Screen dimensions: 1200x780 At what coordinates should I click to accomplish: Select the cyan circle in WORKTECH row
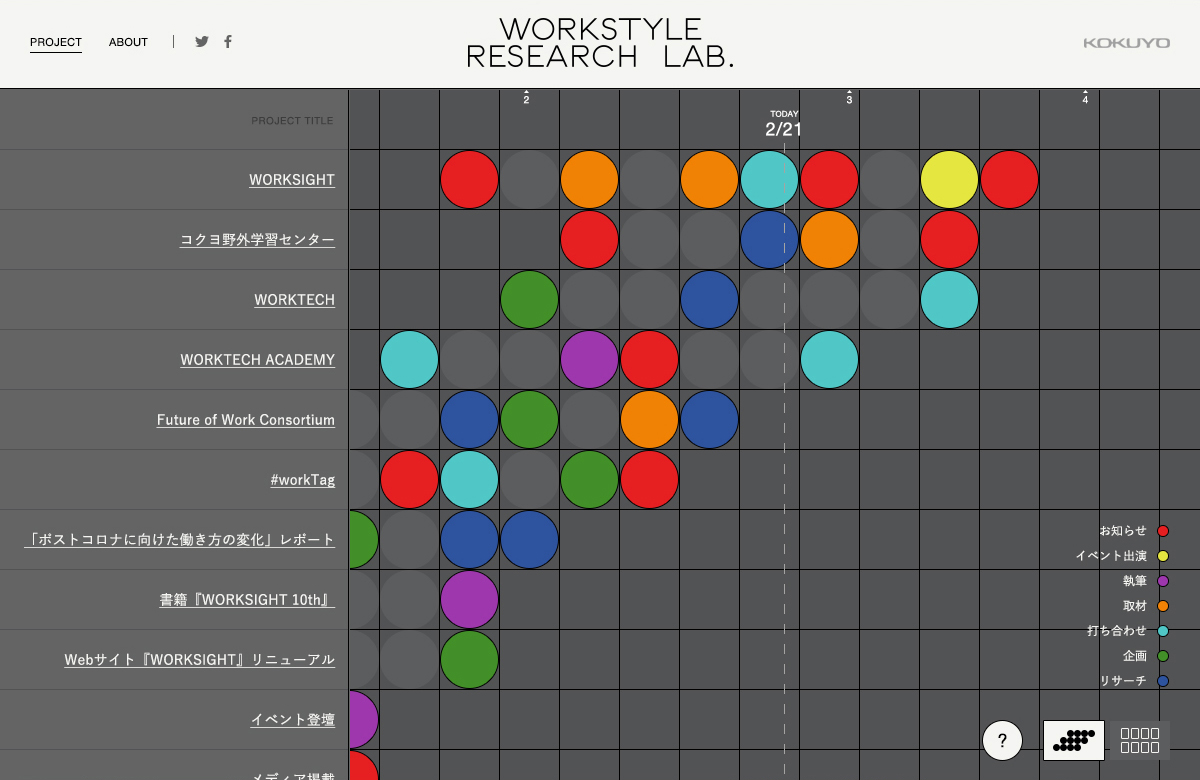(949, 300)
